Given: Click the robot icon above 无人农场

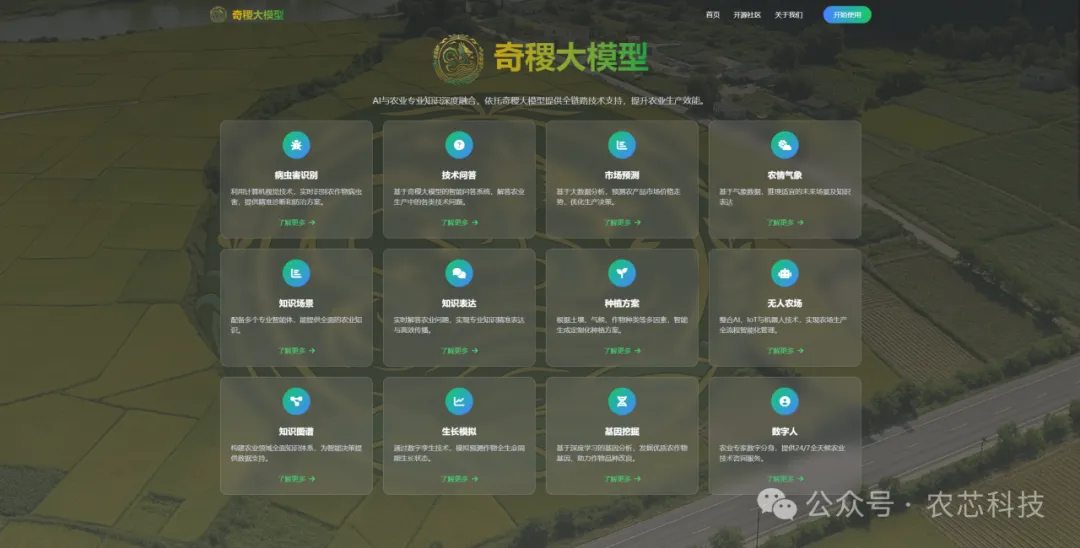Looking at the screenshot, I should (x=785, y=273).
